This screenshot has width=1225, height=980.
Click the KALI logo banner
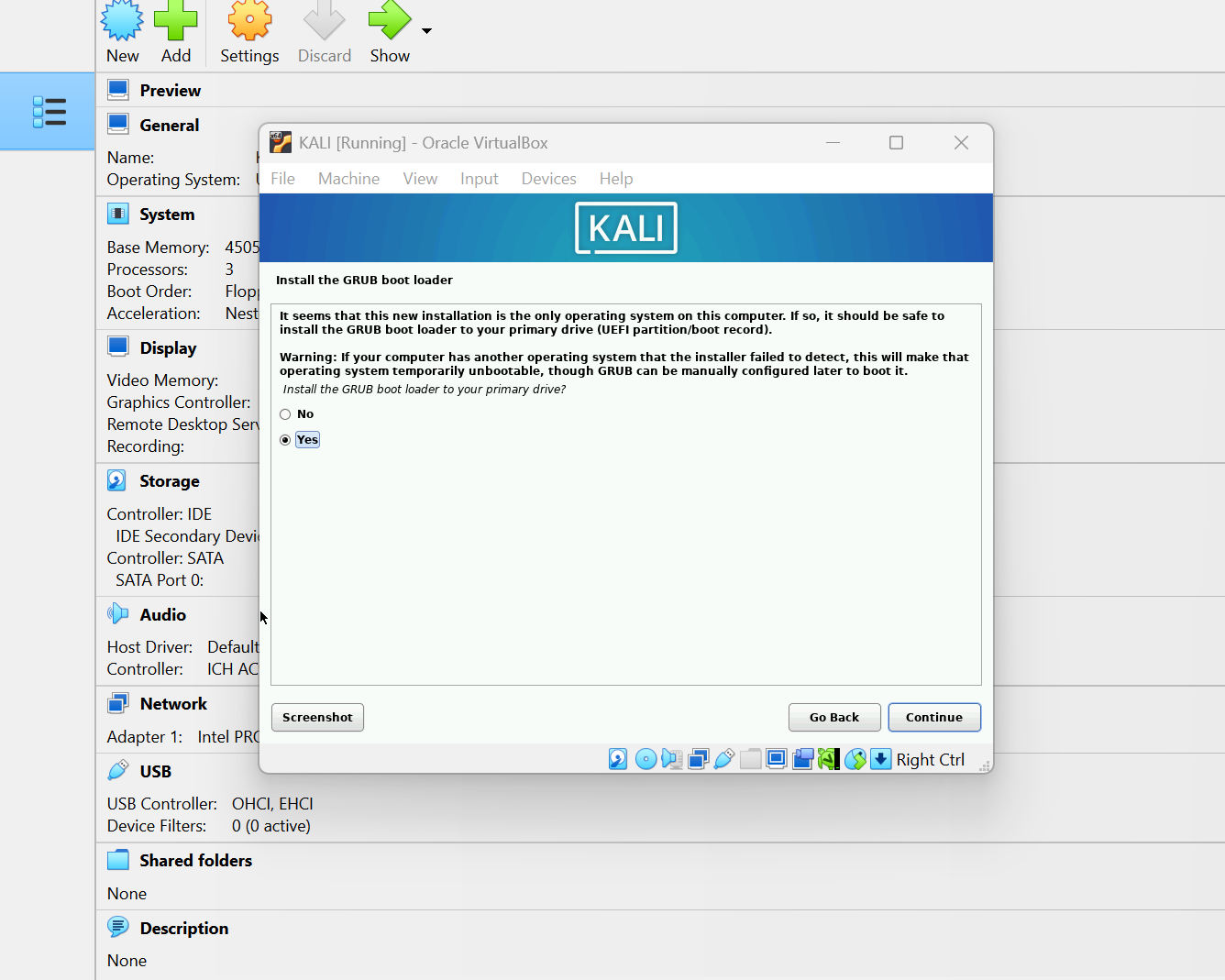626,227
